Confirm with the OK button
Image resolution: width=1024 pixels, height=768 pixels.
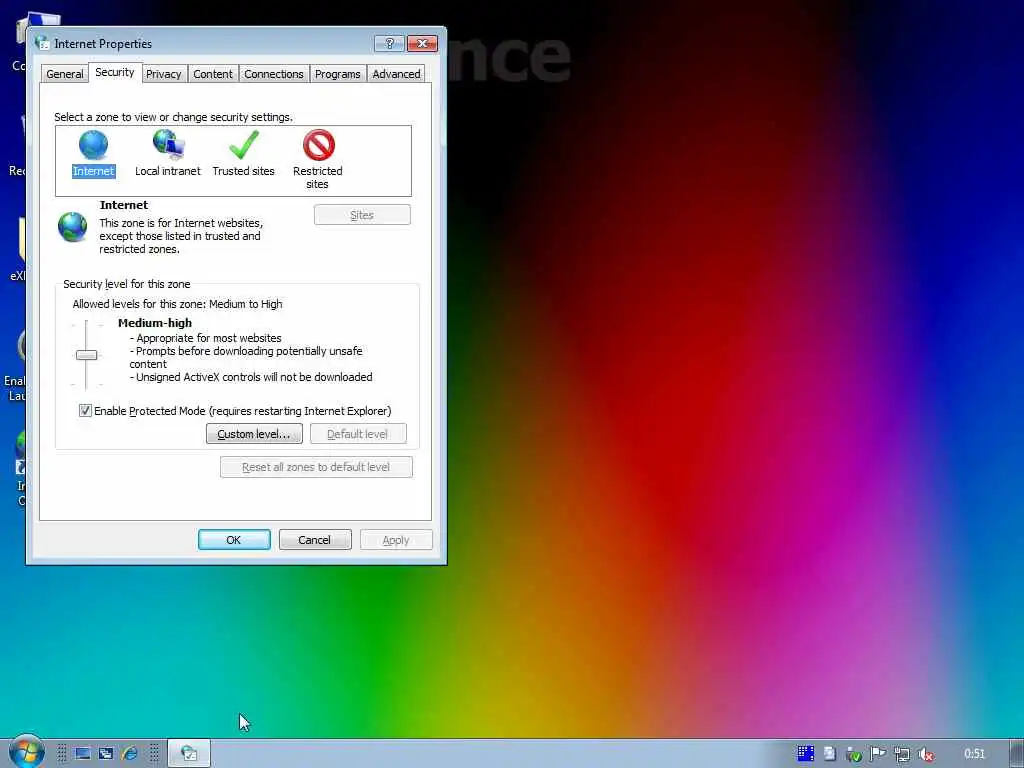pos(234,540)
